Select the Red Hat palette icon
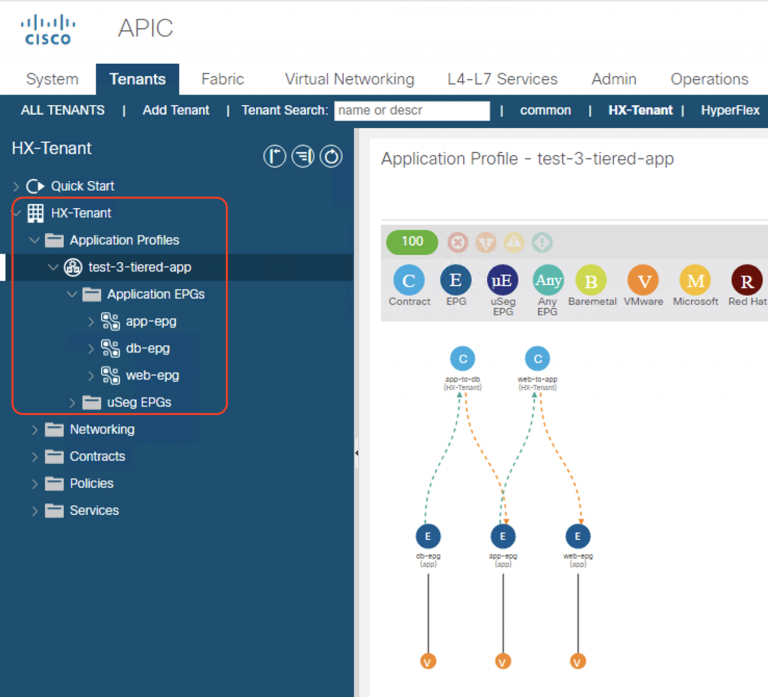768x697 pixels. pyautogui.click(x=746, y=280)
